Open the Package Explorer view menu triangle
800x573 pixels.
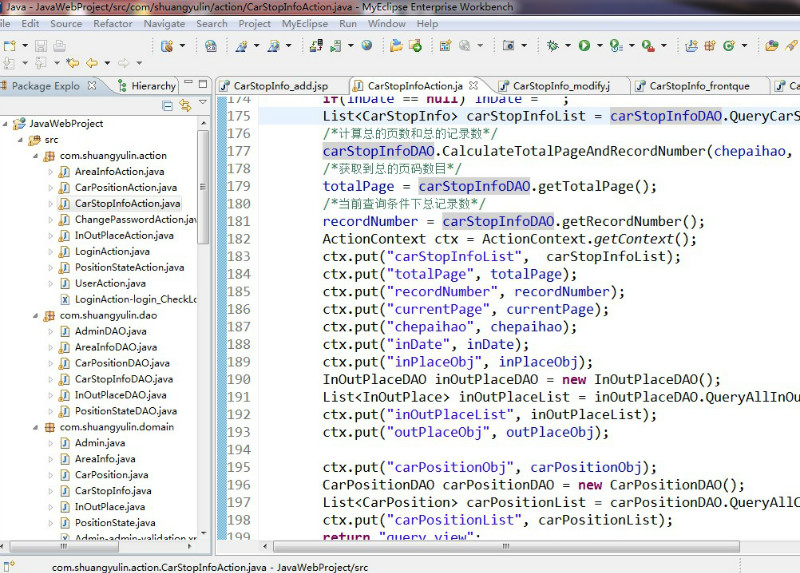tap(203, 102)
